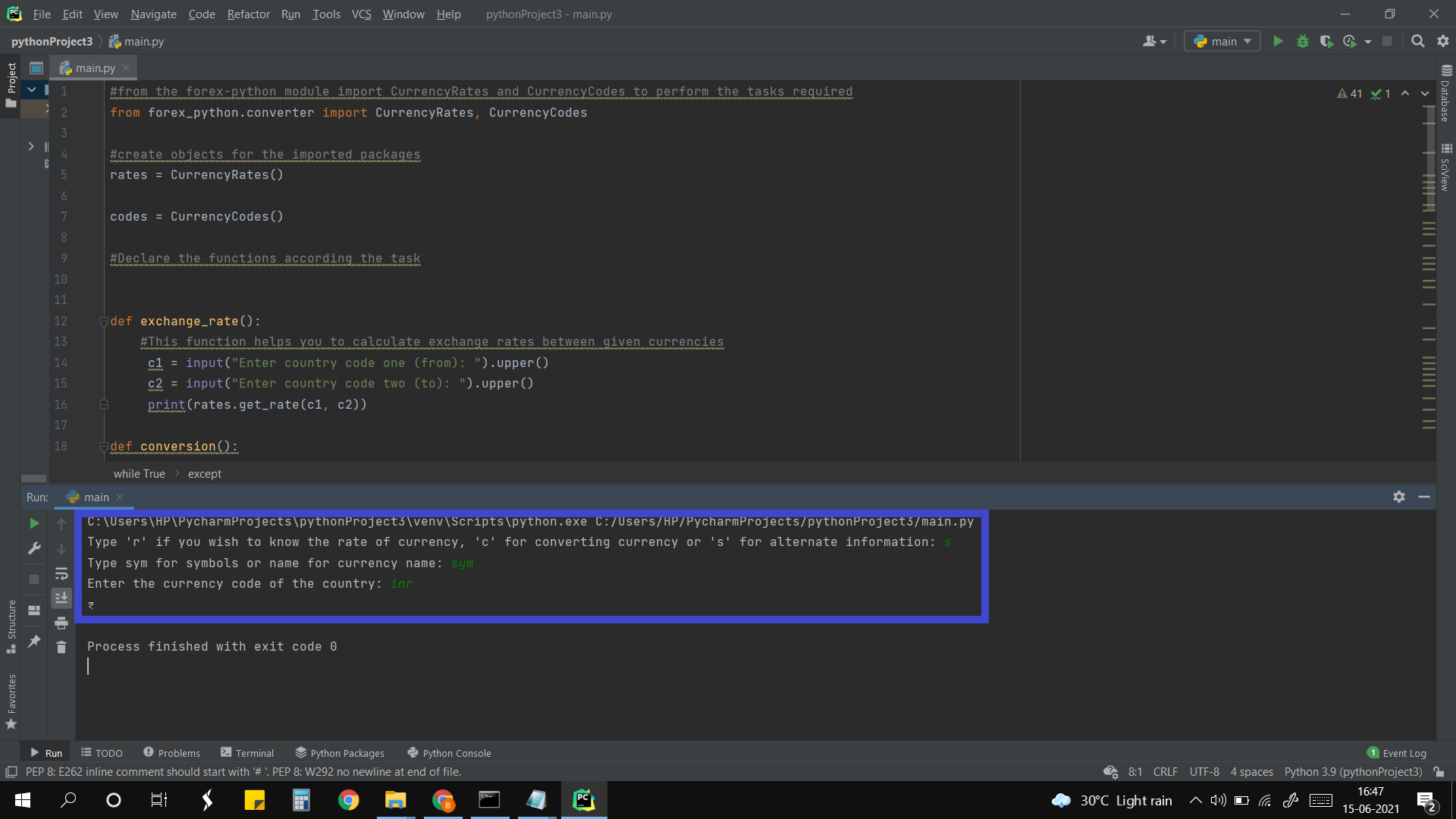The width and height of the screenshot is (1456, 819).
Task: Open the user account dropdown
Action: pos(1154,41)
